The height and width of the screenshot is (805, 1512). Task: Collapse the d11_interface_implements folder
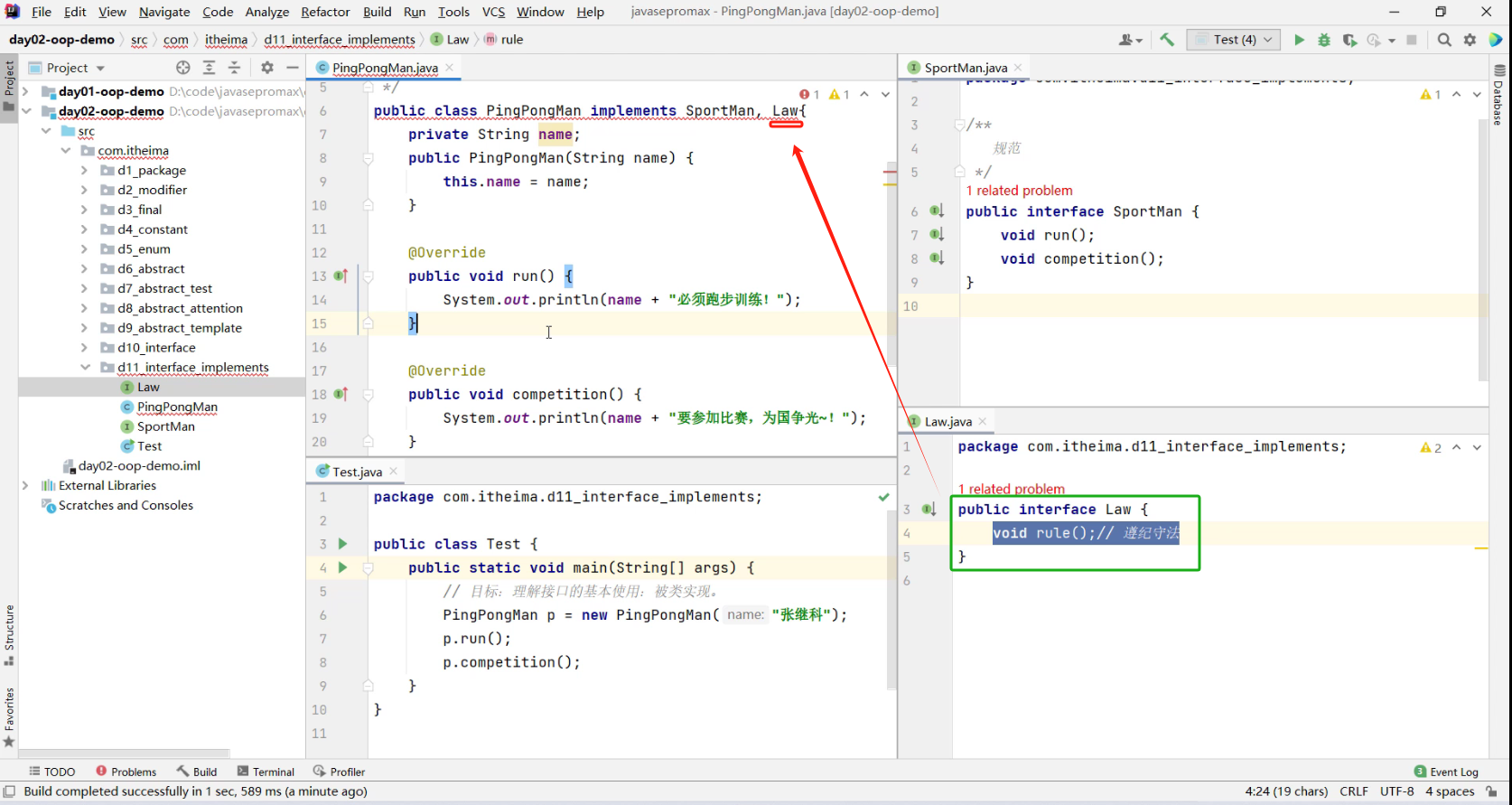tap(85, 368)
